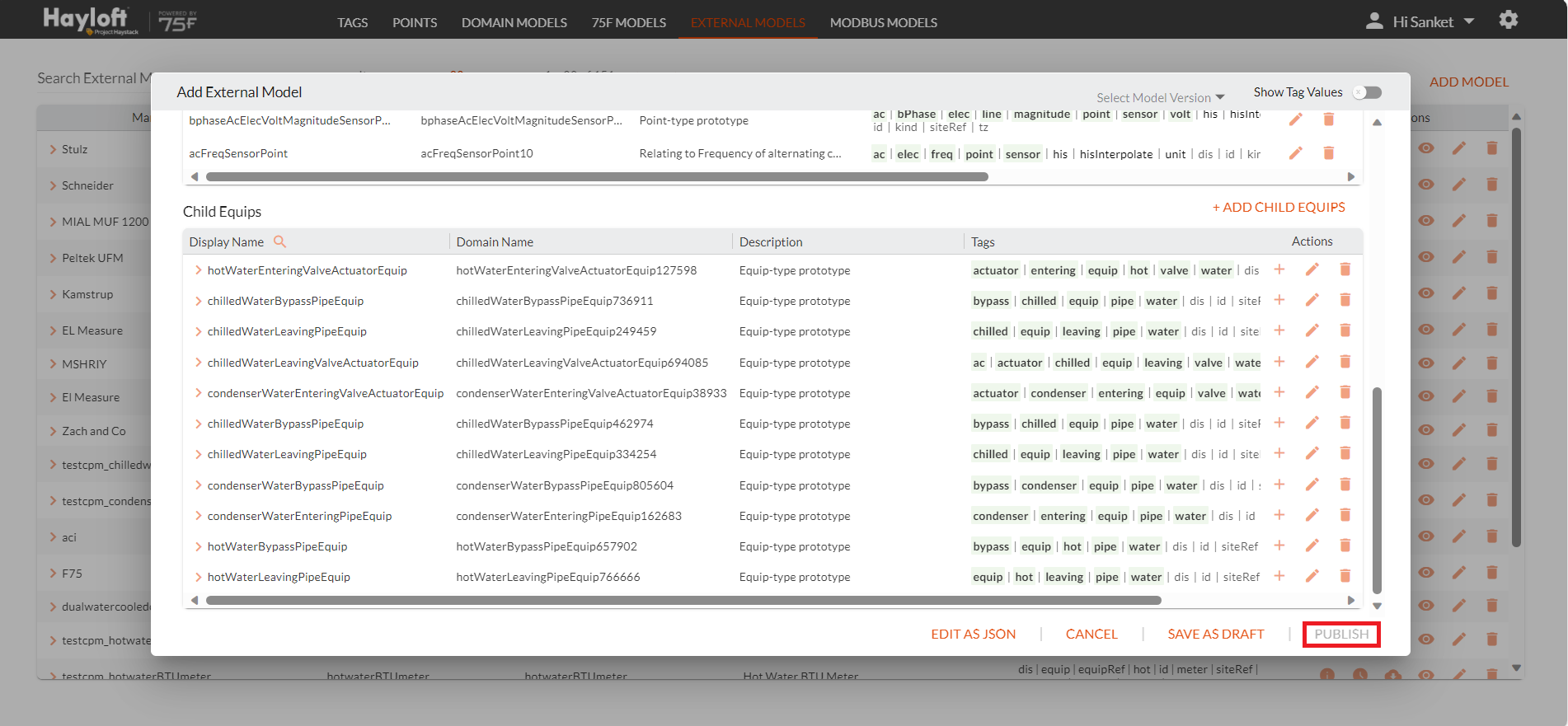Delete hotWaterLeavingPipeEquip row
Image resolution: width=1568 pixels, height=726 pixels.
1345,576
